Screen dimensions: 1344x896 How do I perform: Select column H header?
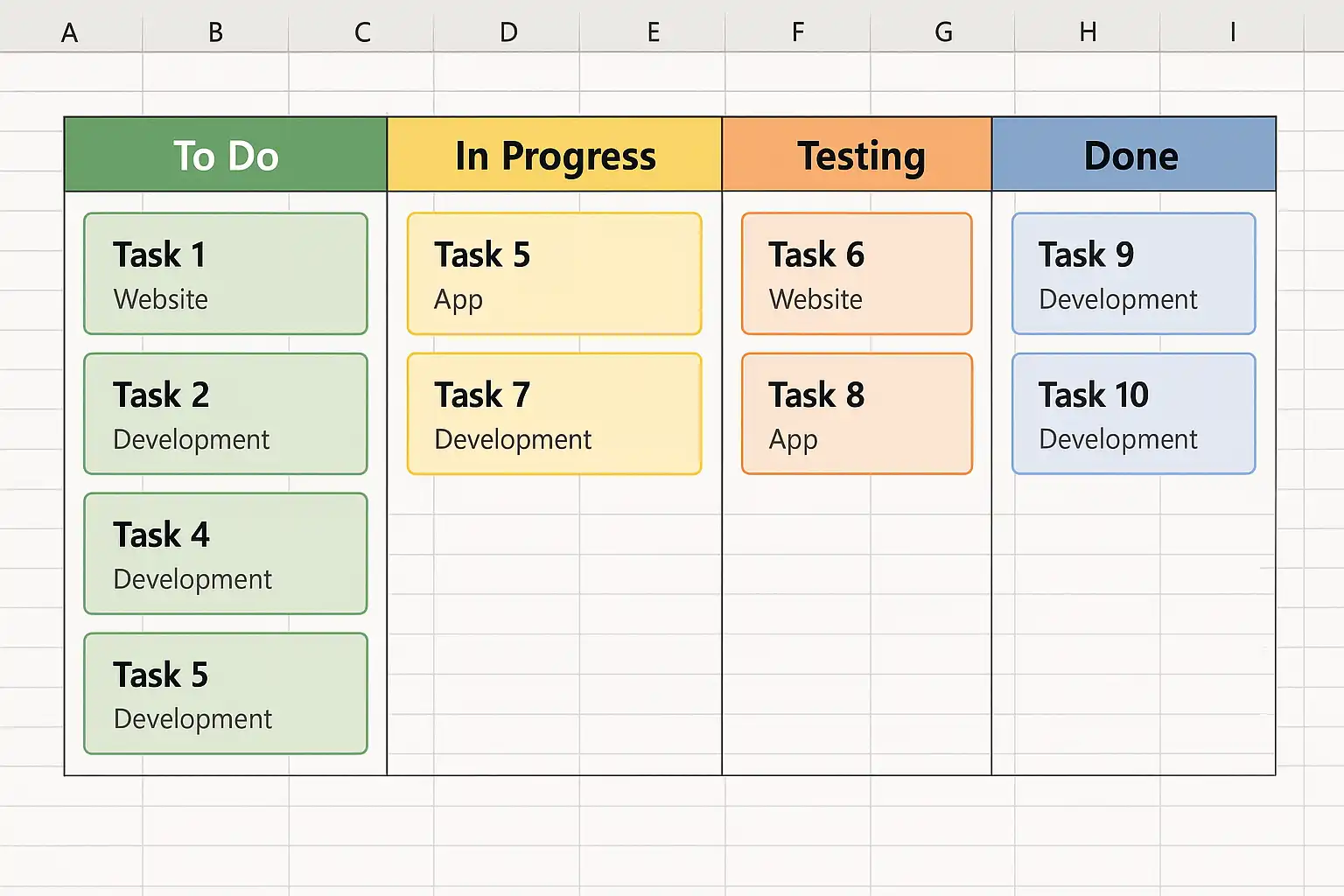pos(1088,32)
